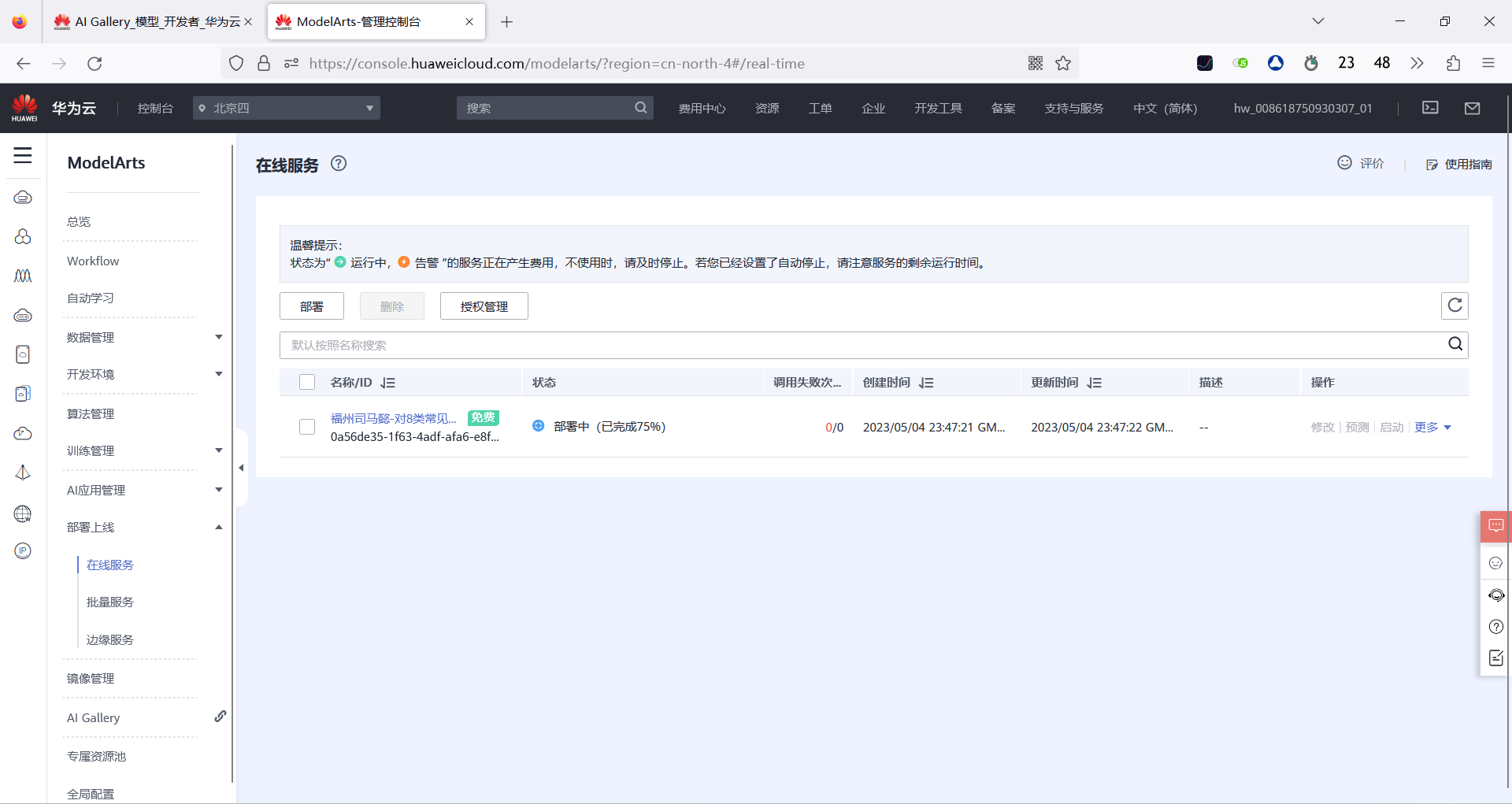
Task: Open the 福州司马懿 service link
Action: (x=393, y=418)
